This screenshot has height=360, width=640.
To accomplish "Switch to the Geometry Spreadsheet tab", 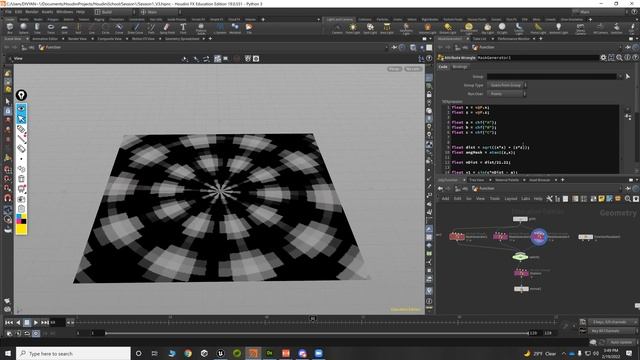I will click(182, 39).
